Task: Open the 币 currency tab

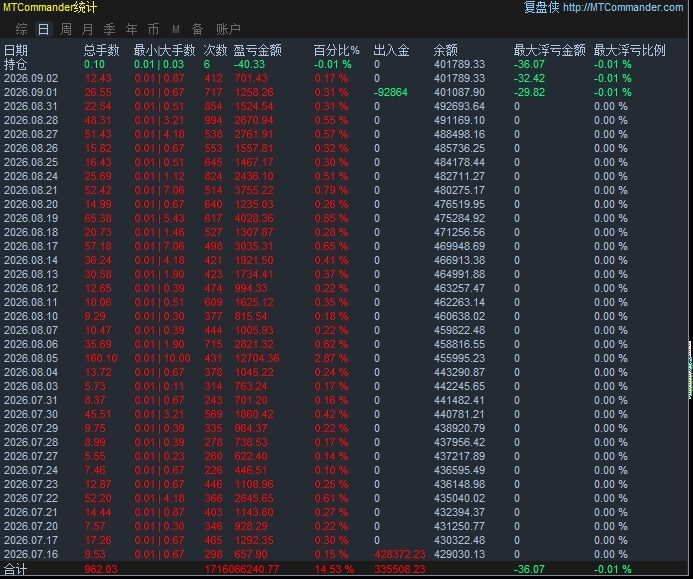Action: 153,29
